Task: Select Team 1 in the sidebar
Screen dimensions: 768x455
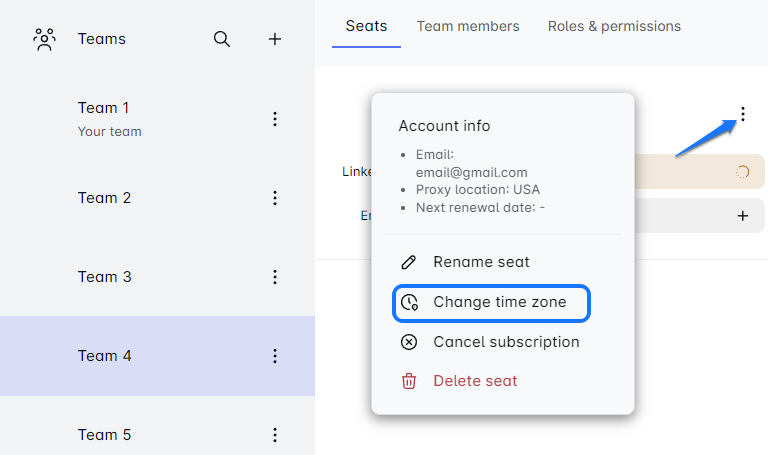Action: [104, 108]
